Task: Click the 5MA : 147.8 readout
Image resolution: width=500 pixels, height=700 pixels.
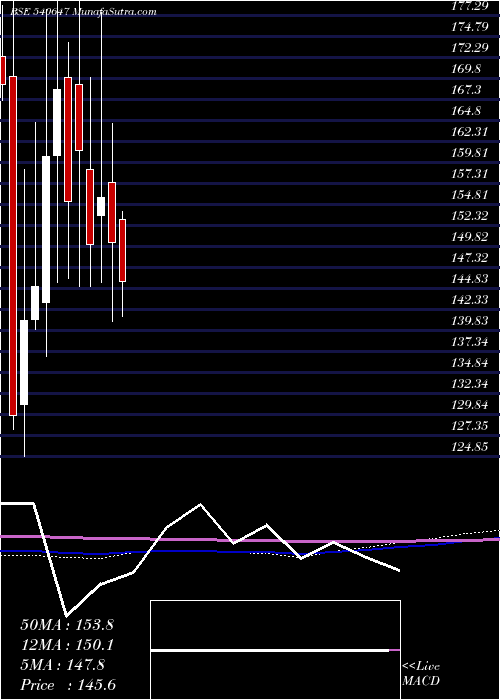Action: (x=63, y=665)
